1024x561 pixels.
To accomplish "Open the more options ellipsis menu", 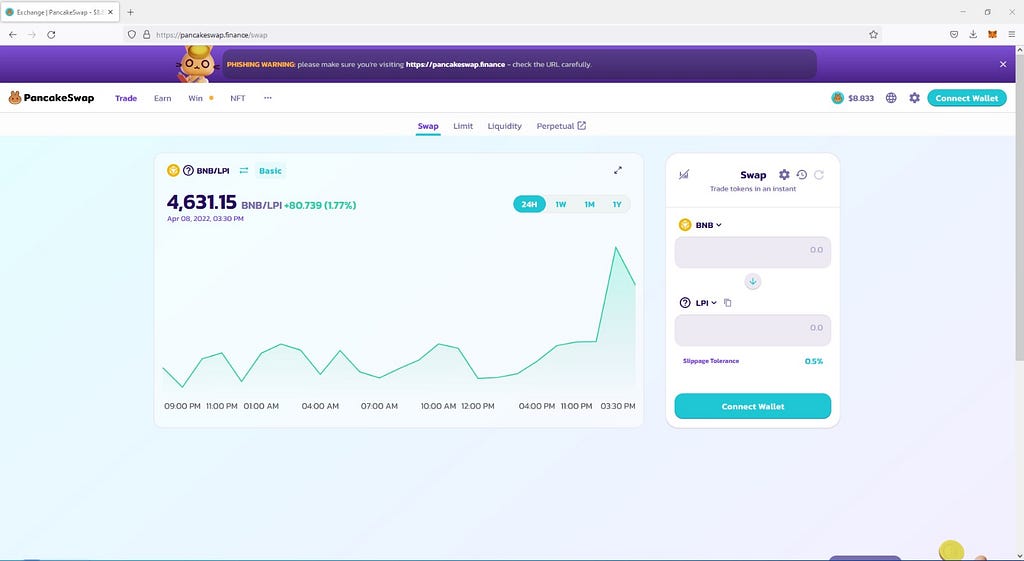I will tap(268, 98).
